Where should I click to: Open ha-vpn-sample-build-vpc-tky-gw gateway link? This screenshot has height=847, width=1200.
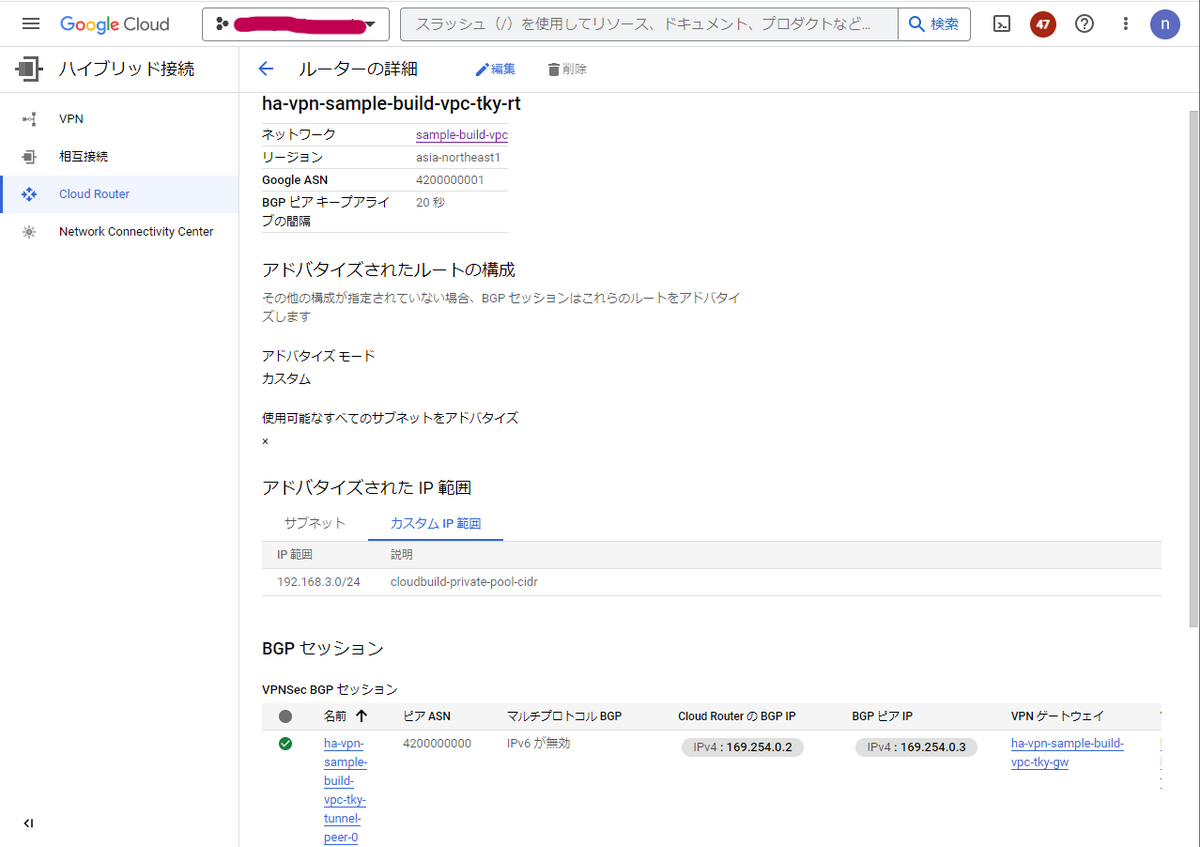1067,753
